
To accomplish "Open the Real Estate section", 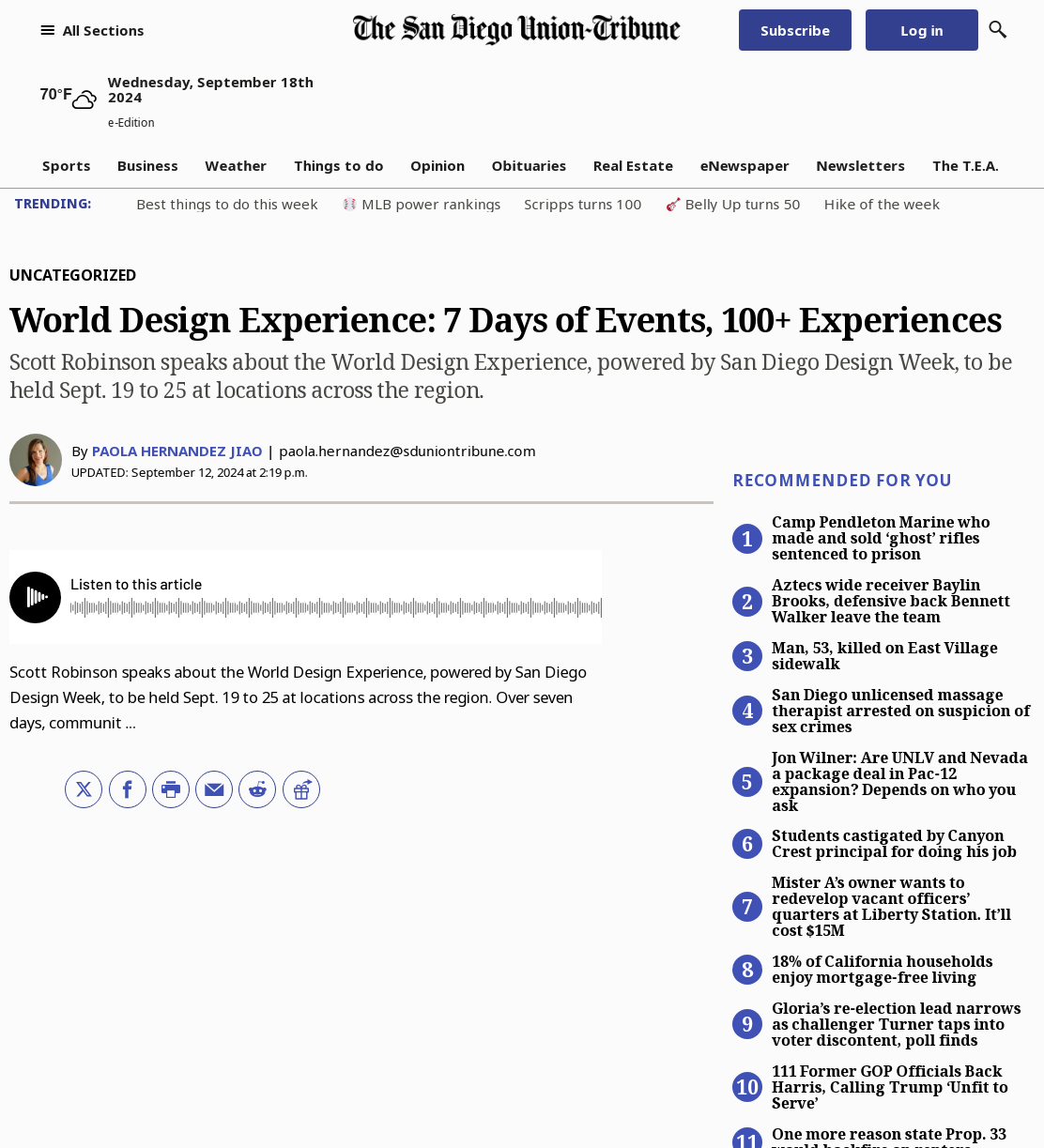I will (633, 166).
